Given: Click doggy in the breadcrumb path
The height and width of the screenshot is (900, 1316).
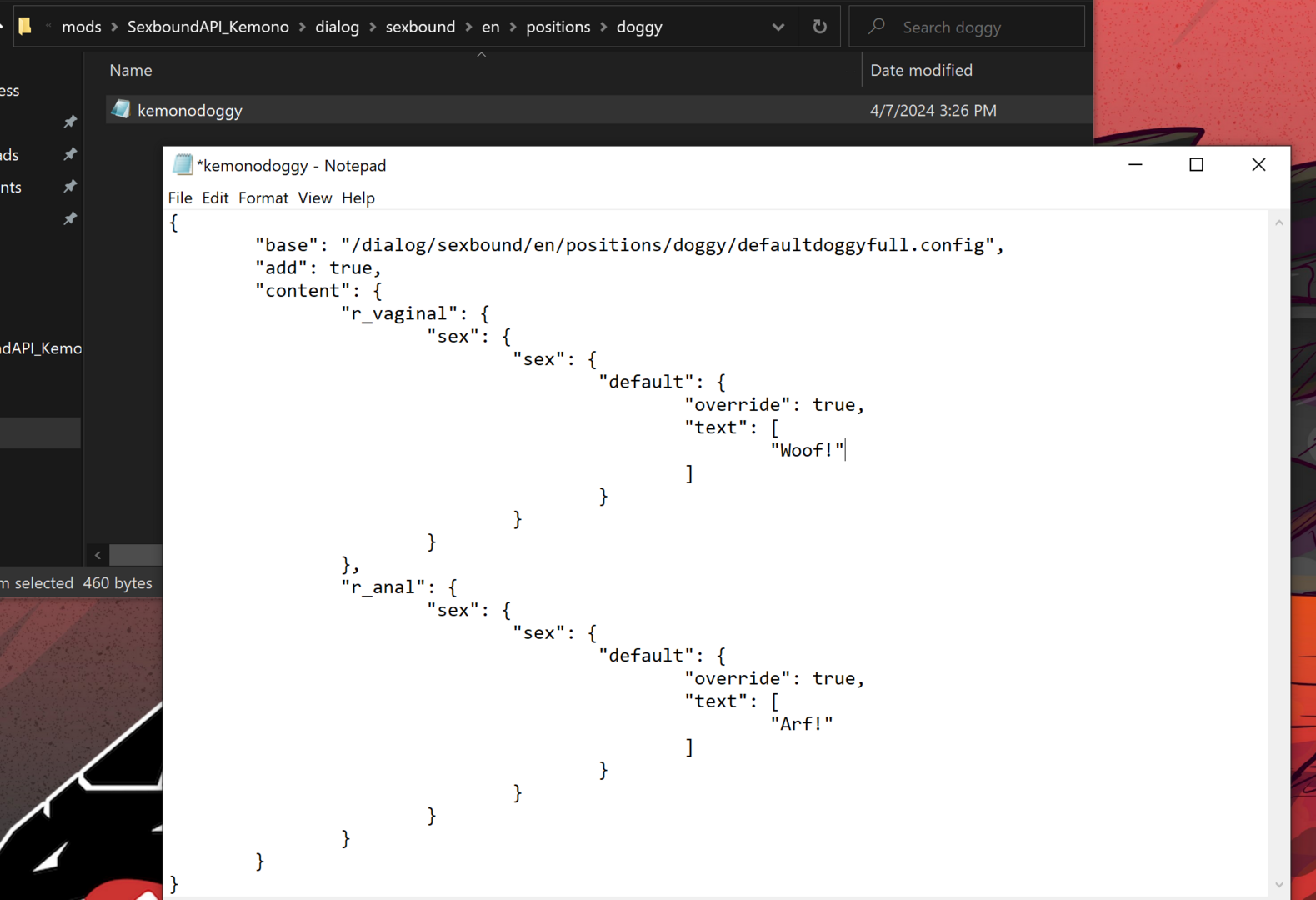Looking at the screenshot, I should (x=639, y=27).
